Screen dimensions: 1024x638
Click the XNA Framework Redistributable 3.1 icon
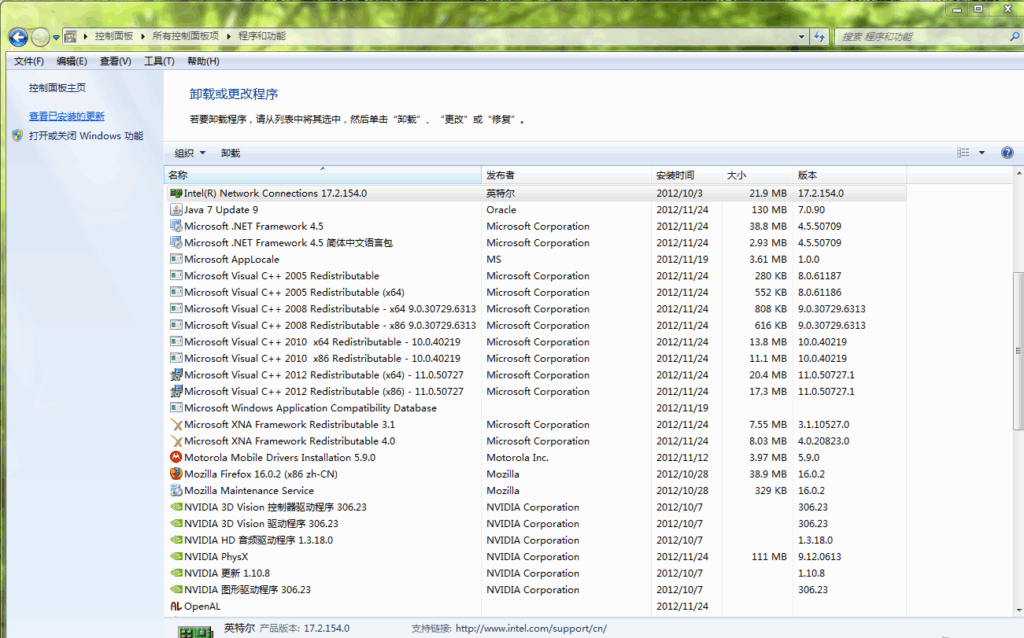point(176,424)
